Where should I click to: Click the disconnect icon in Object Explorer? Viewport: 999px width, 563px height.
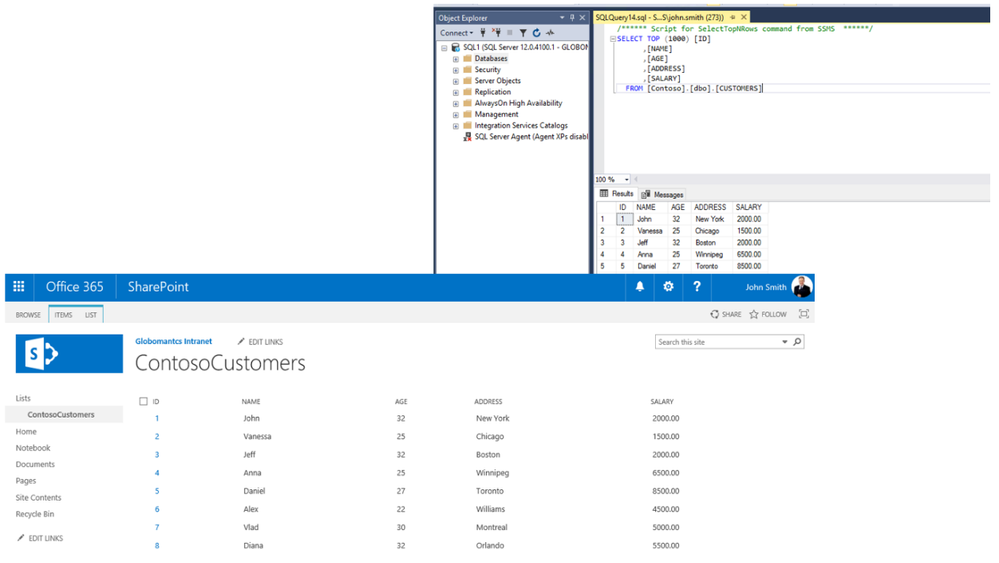pyautogui.click(x=496, y=32)
